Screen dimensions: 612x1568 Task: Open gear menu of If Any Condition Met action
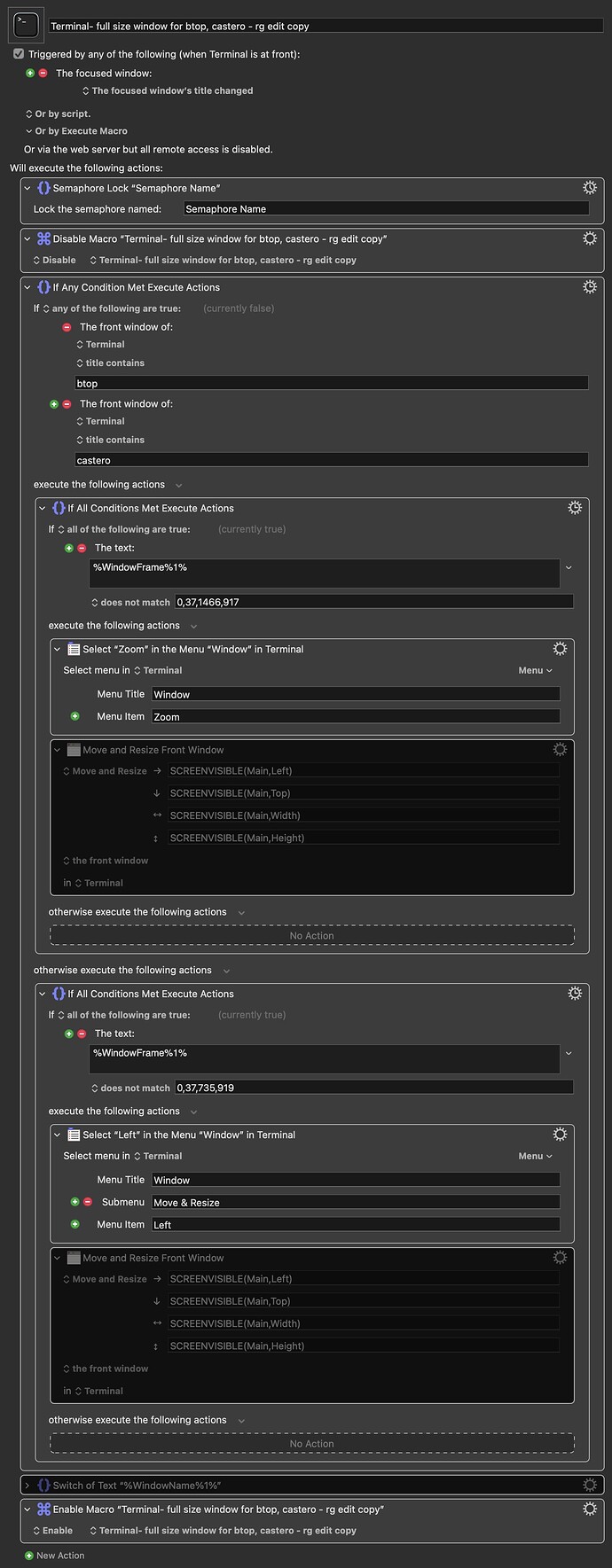click(x=590, y=287)
